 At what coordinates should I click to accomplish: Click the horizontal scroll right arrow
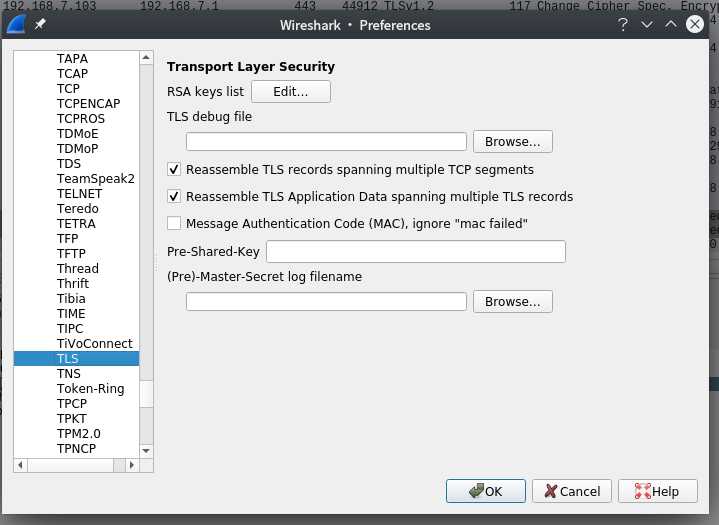click(x=132, y=465)
